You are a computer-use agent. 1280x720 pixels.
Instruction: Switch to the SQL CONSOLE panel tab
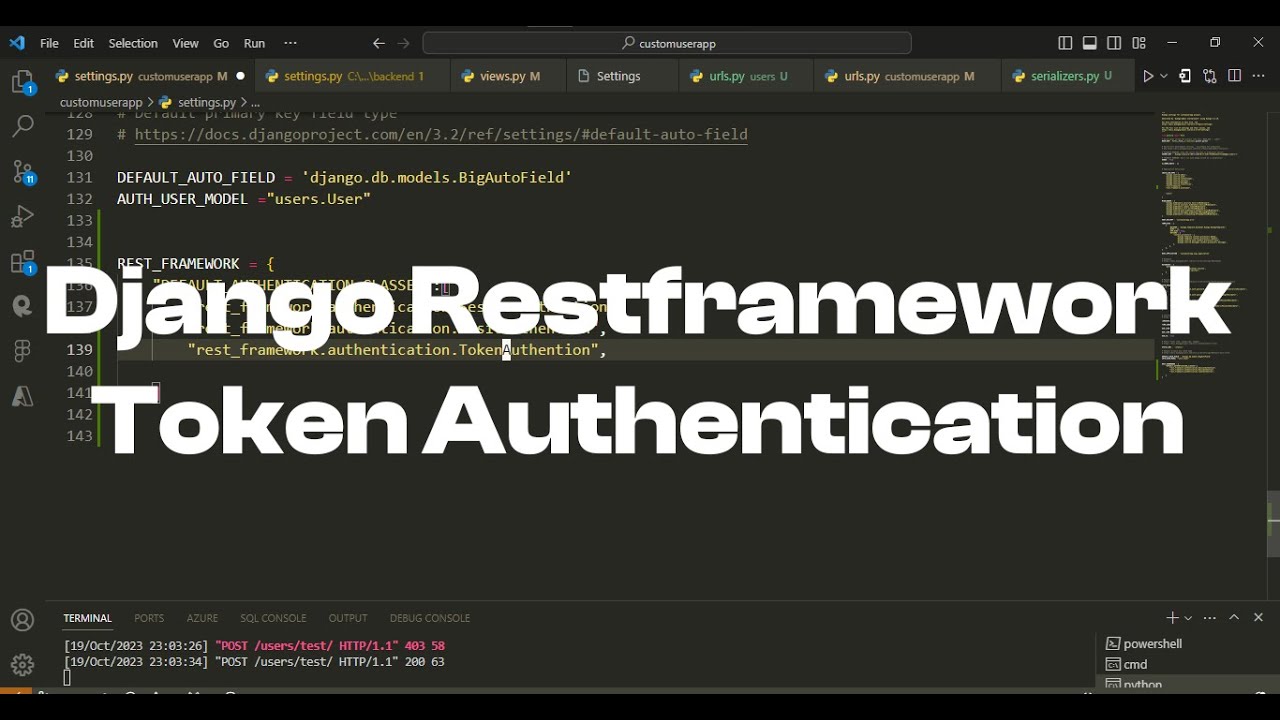coord(273,618)
